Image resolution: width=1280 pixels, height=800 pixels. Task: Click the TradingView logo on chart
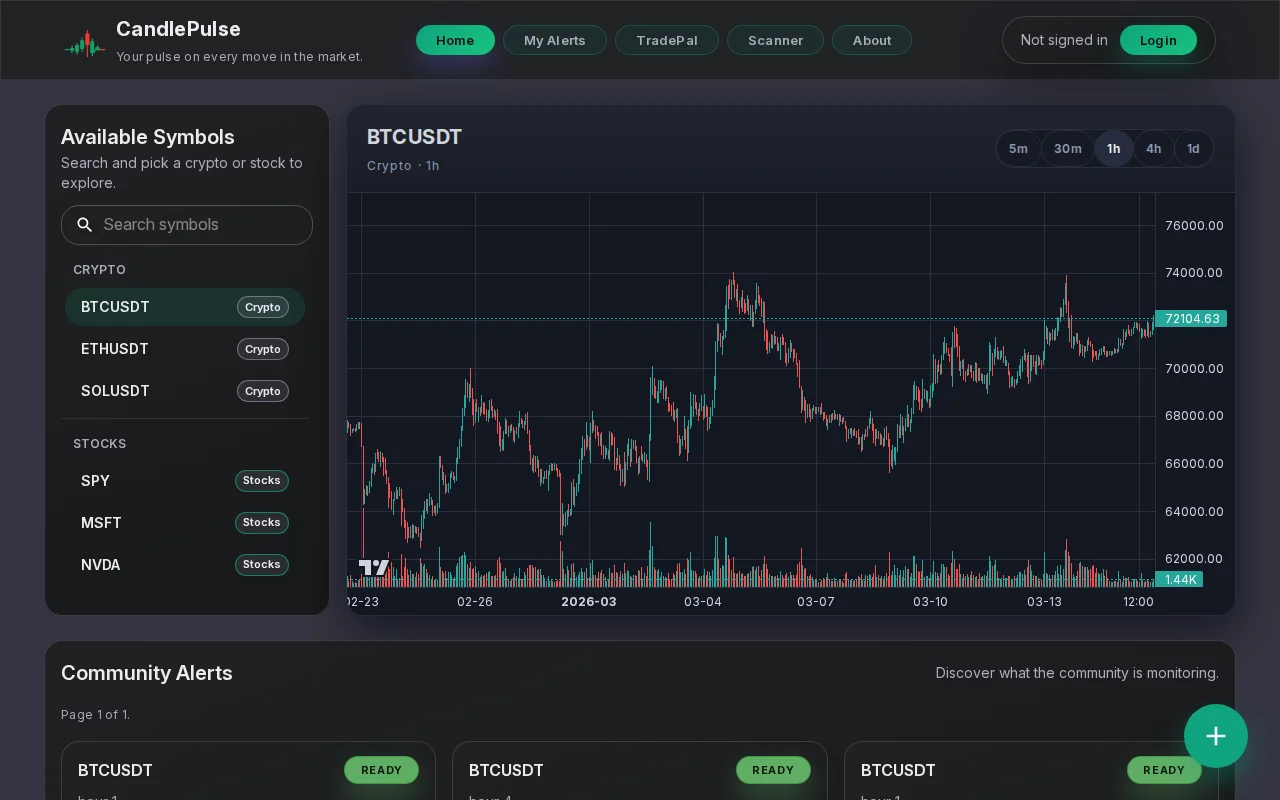coord(374,567)
